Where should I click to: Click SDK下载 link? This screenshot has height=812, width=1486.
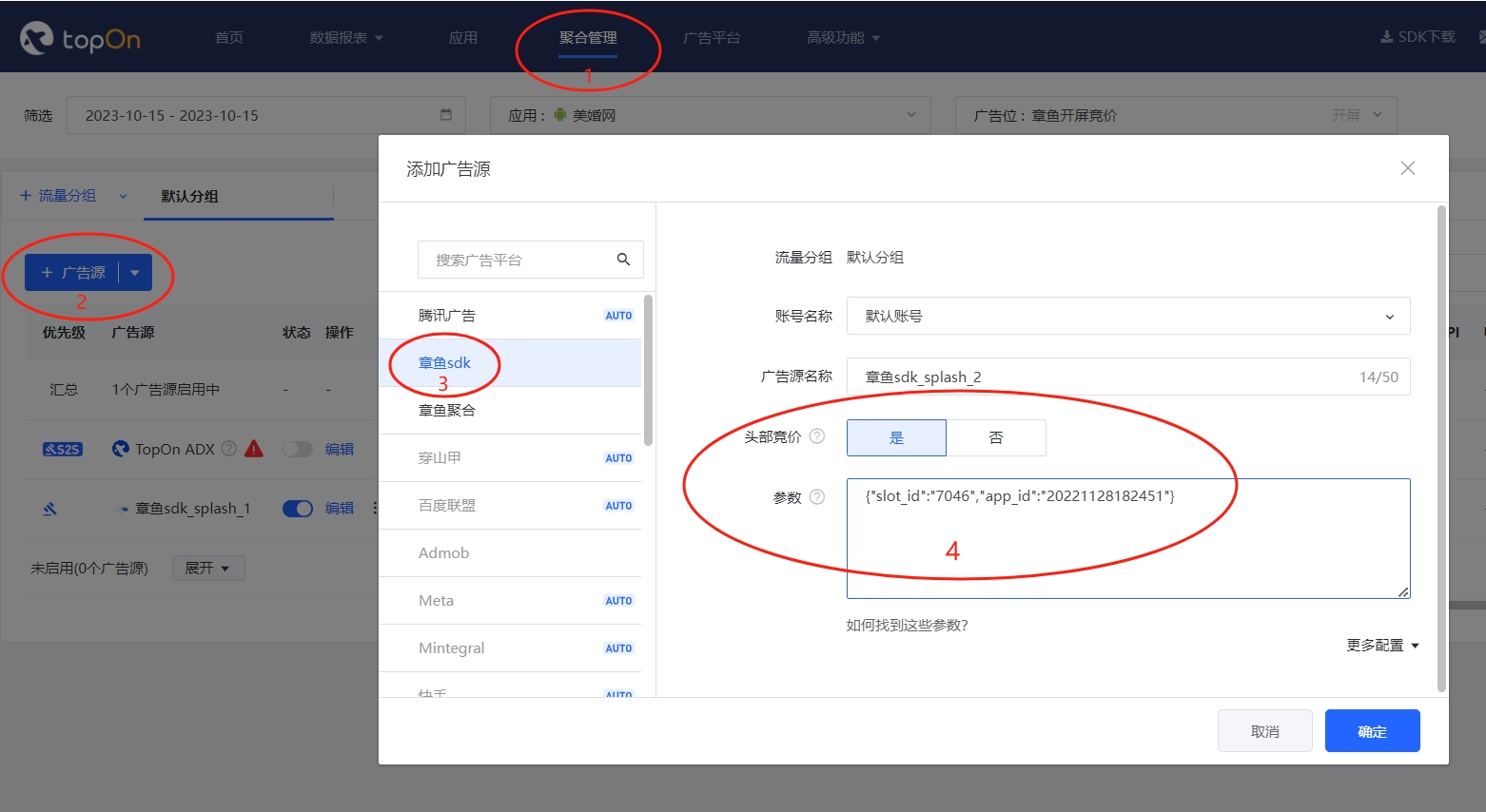[1418, 37]
